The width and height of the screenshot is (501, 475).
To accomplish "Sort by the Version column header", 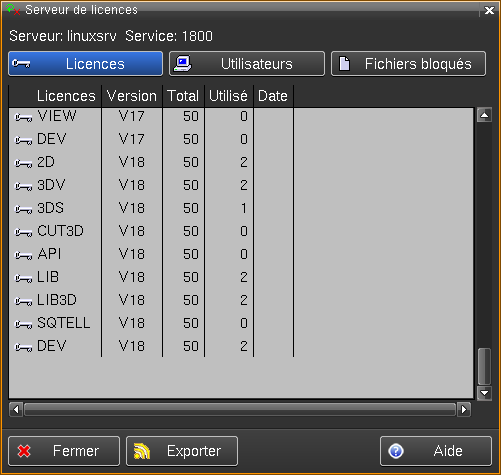I will coord(132,96).
